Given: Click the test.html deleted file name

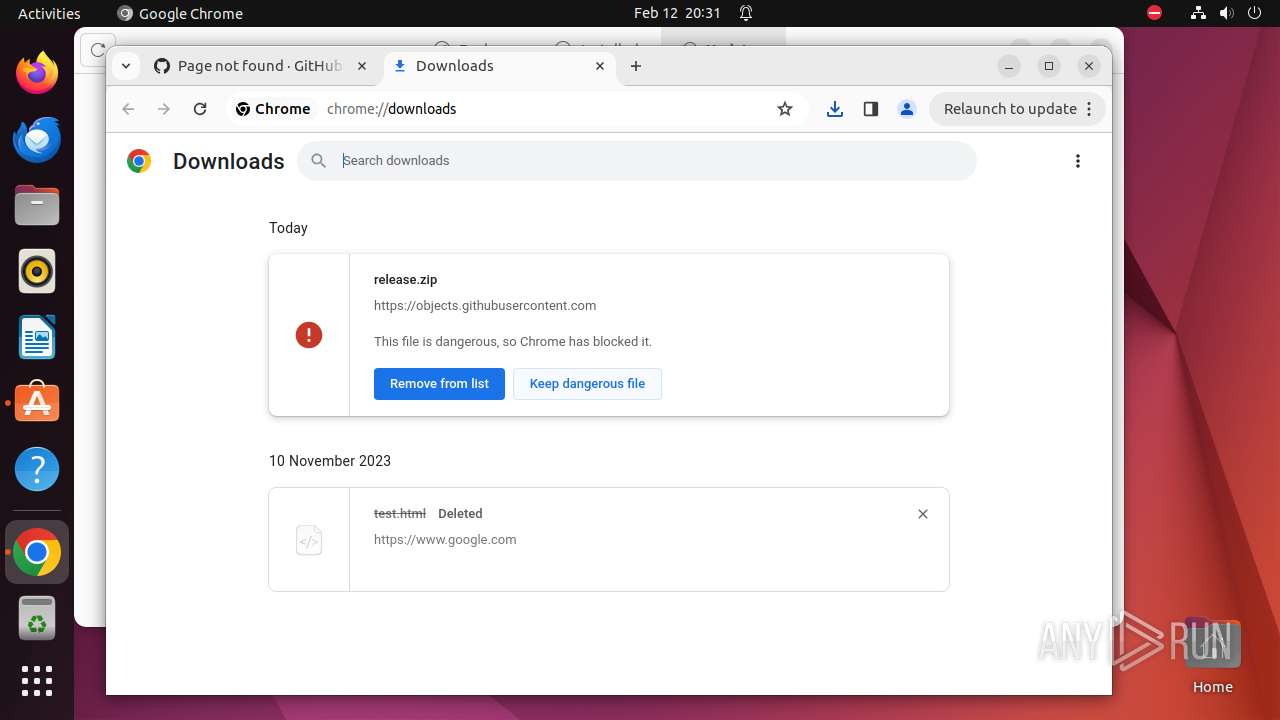Looking at the screenshot, I should tap(400, 514).
